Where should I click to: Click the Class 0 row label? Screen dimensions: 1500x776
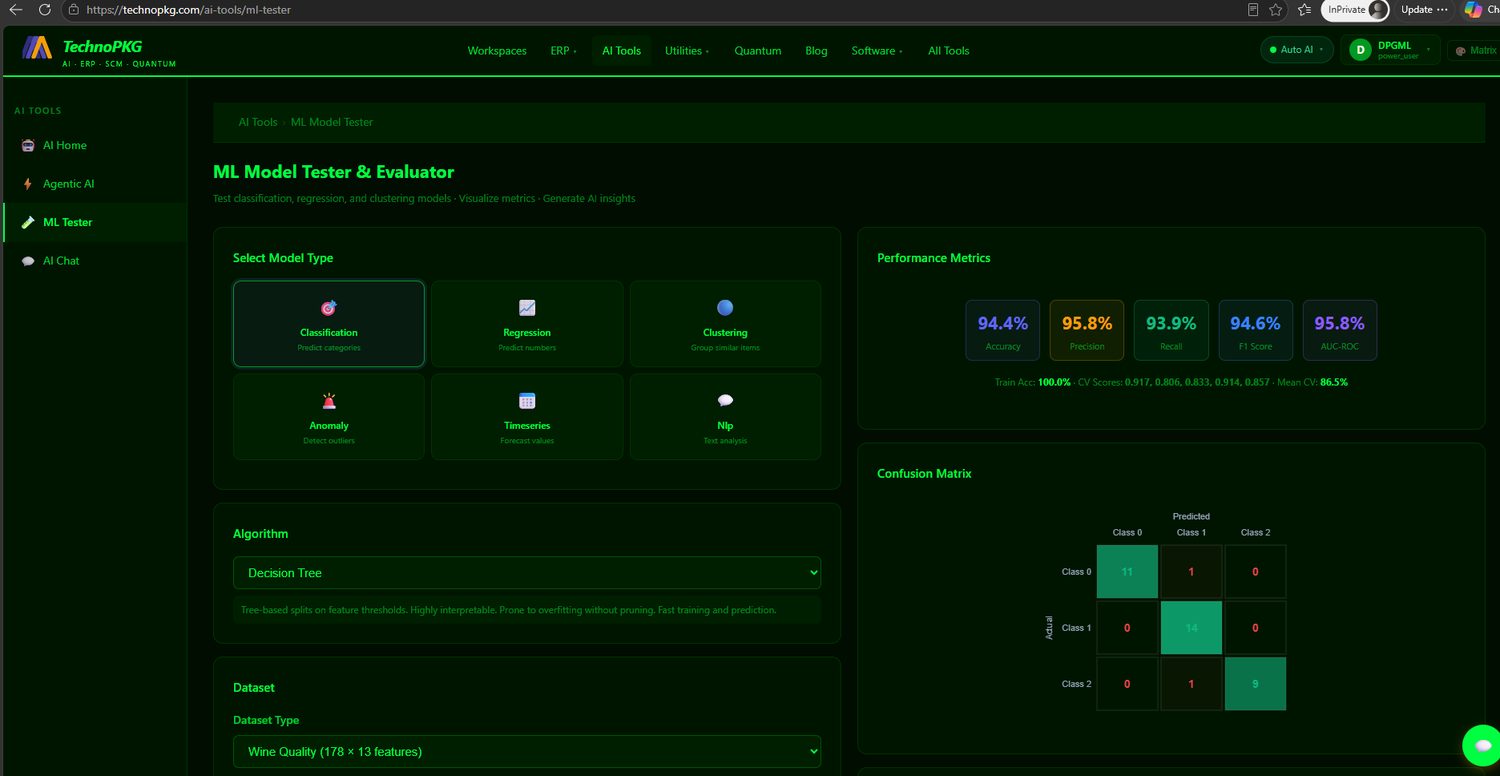(1076, 572)
